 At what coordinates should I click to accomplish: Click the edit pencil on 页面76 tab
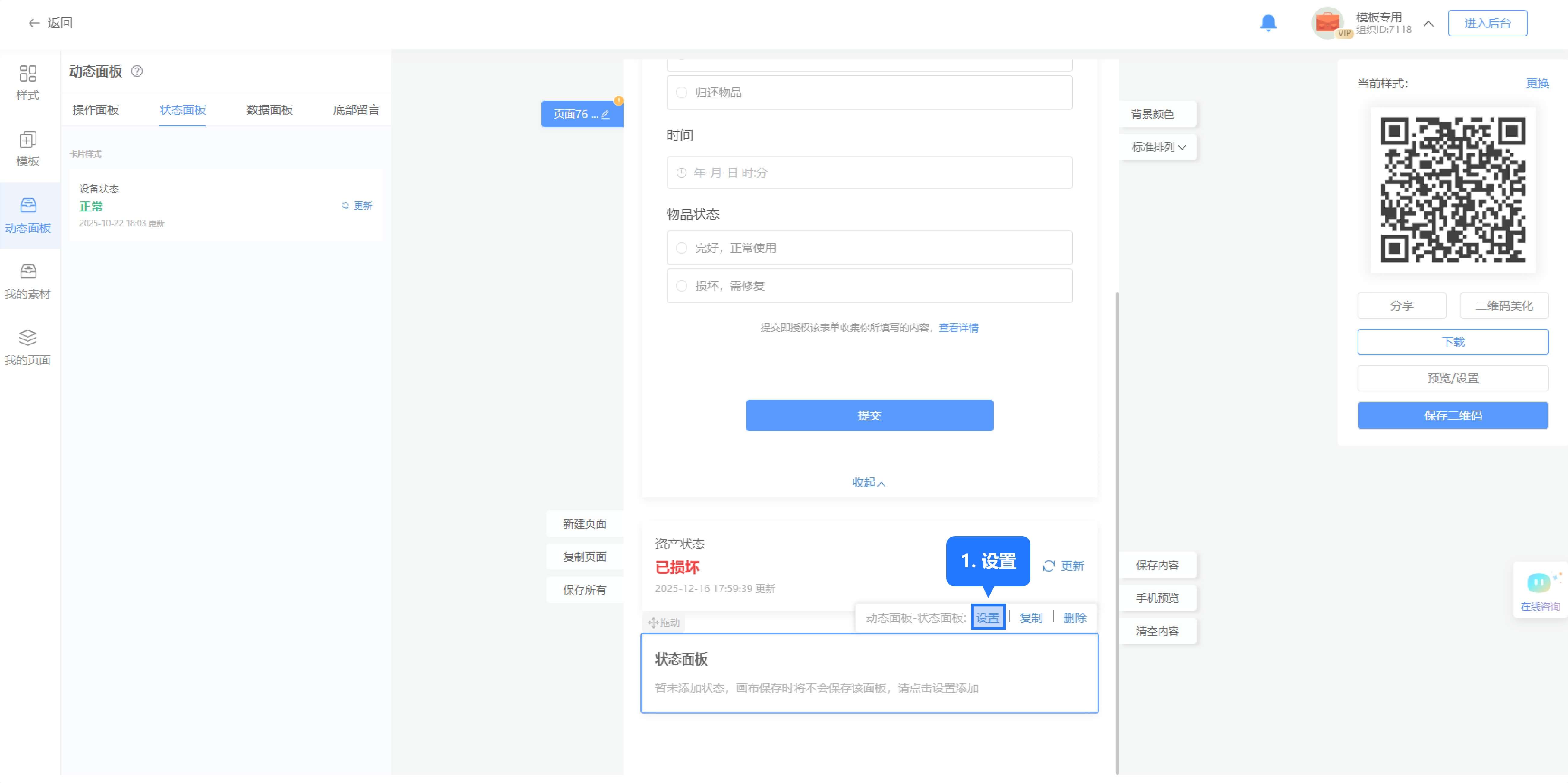coord(605,115)
